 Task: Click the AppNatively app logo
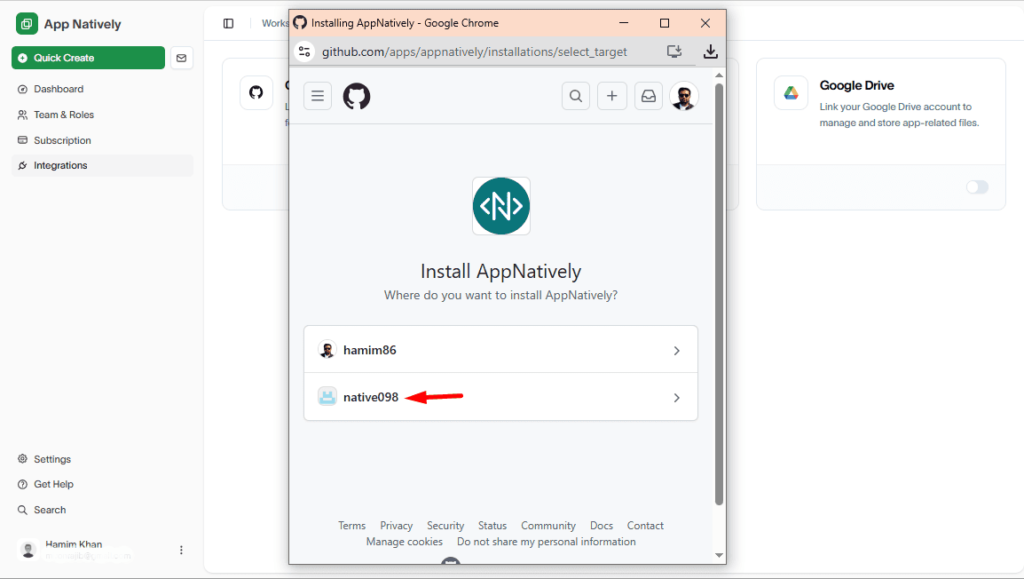click(x=501, y=206)
